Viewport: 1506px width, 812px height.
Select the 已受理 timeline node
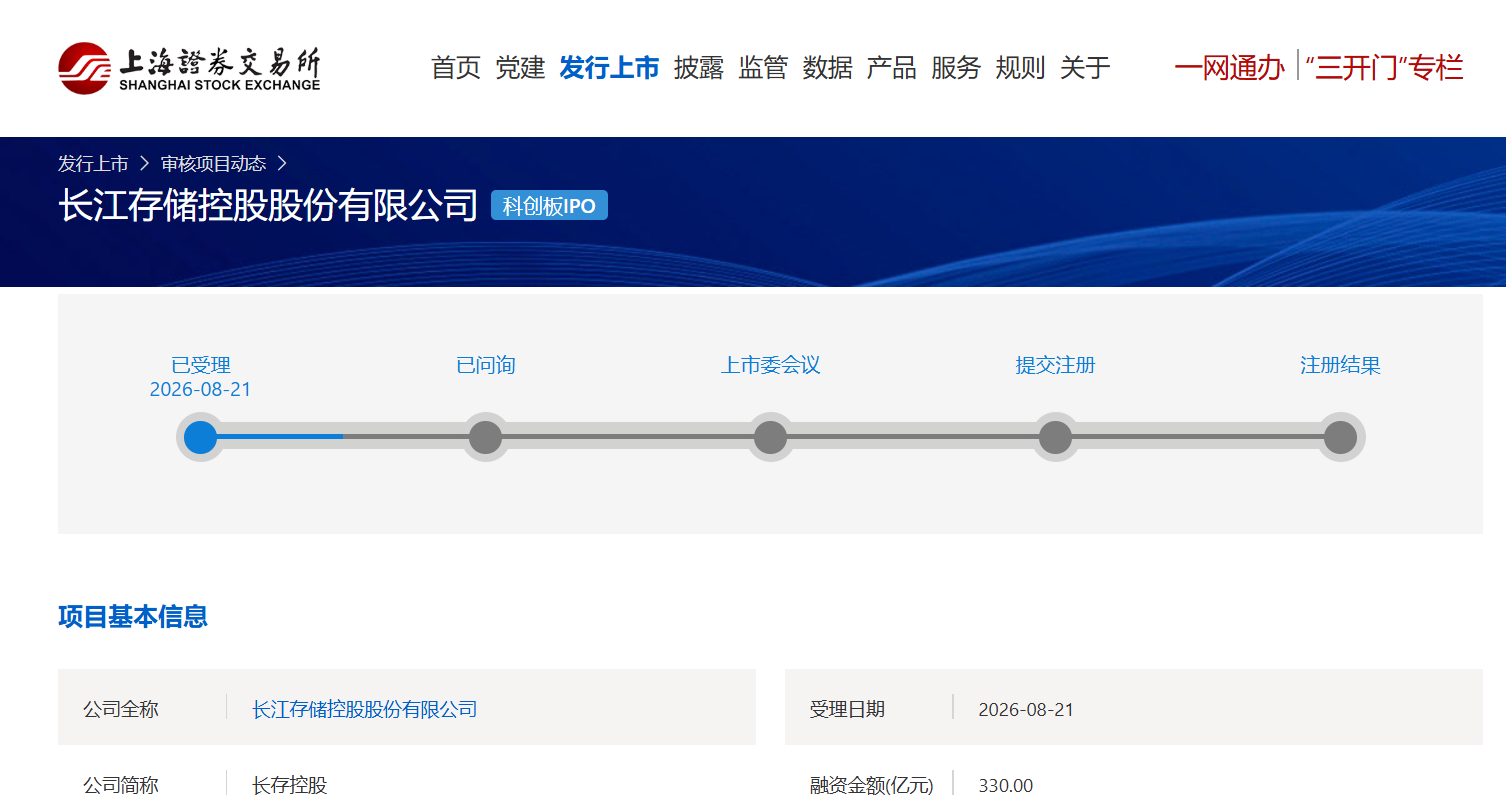coord(200,437)
